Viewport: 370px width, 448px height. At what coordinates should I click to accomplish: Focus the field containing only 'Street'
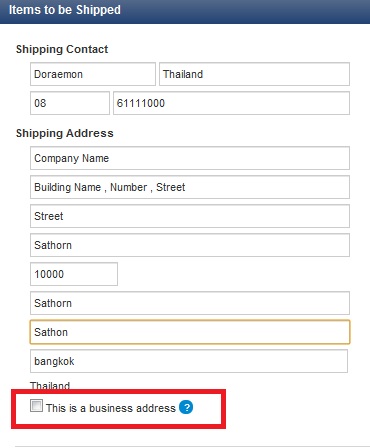(x=190, y=216)
